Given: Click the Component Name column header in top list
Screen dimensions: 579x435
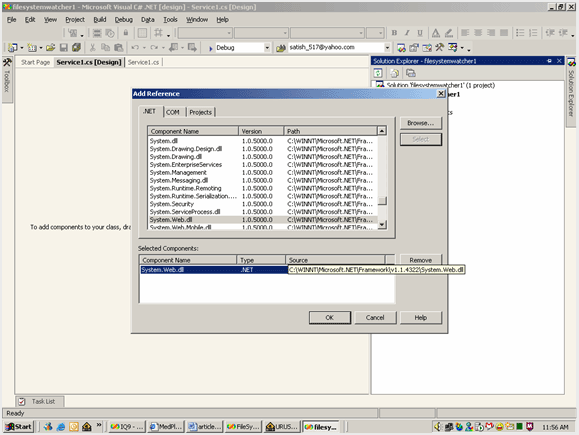Looking at the screenshot, I should (x=193, y=131).
